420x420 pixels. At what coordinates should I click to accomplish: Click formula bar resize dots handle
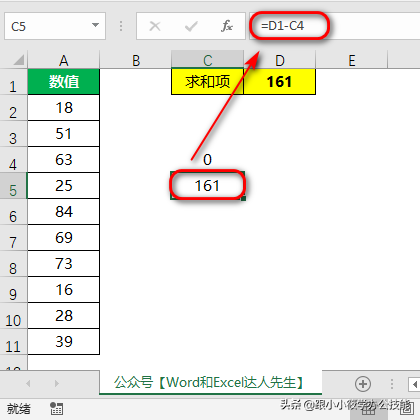click(x=121, y=26)
